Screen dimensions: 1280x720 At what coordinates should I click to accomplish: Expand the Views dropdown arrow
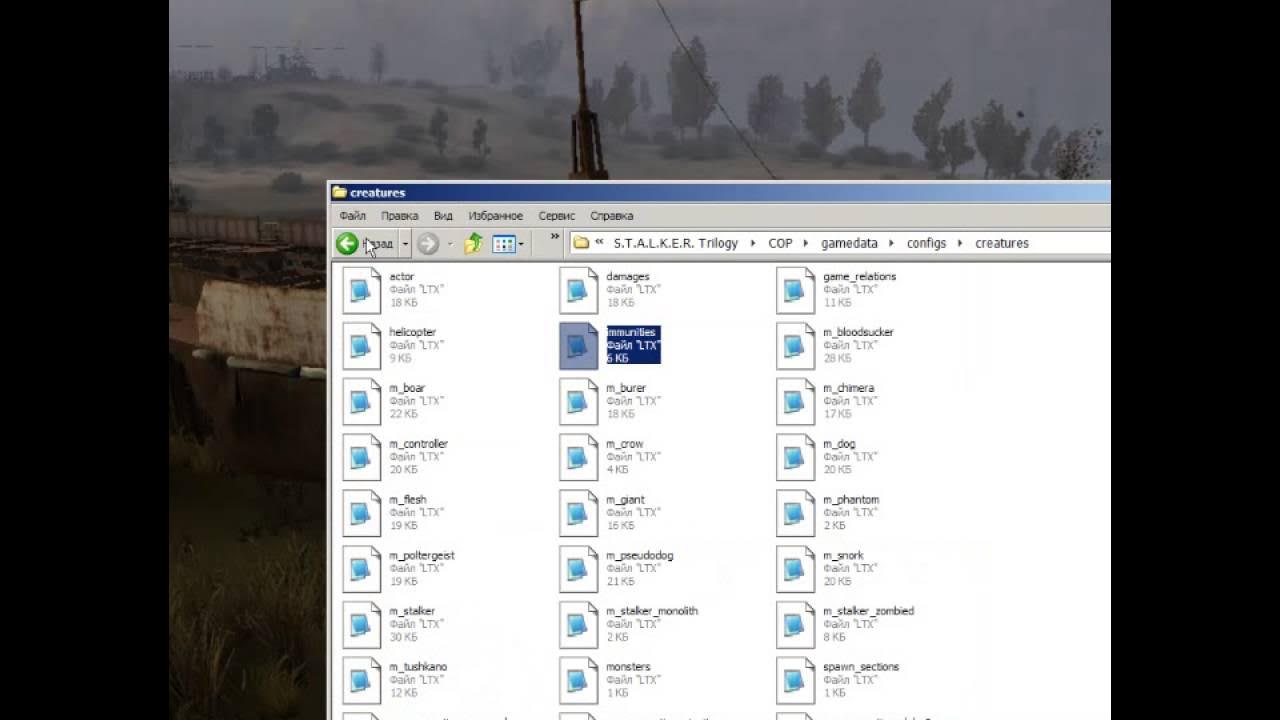point(521,244)
